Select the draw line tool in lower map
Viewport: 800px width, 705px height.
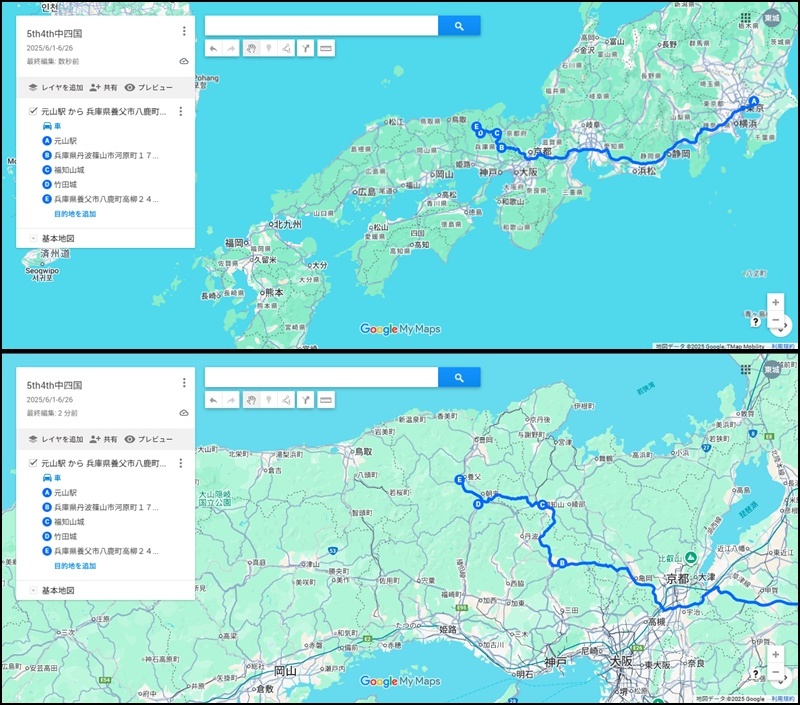tap(287, 400)
